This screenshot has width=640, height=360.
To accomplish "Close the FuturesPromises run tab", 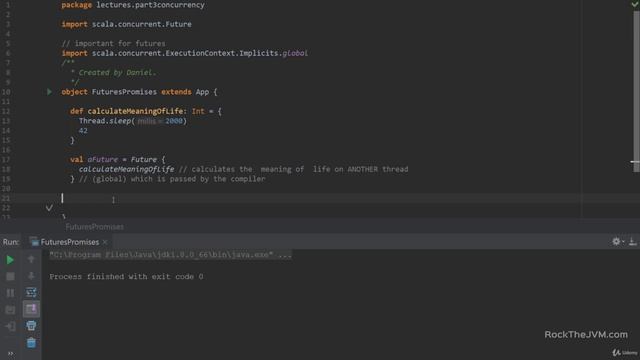I will pyautogui.click(x=105, y=242).
